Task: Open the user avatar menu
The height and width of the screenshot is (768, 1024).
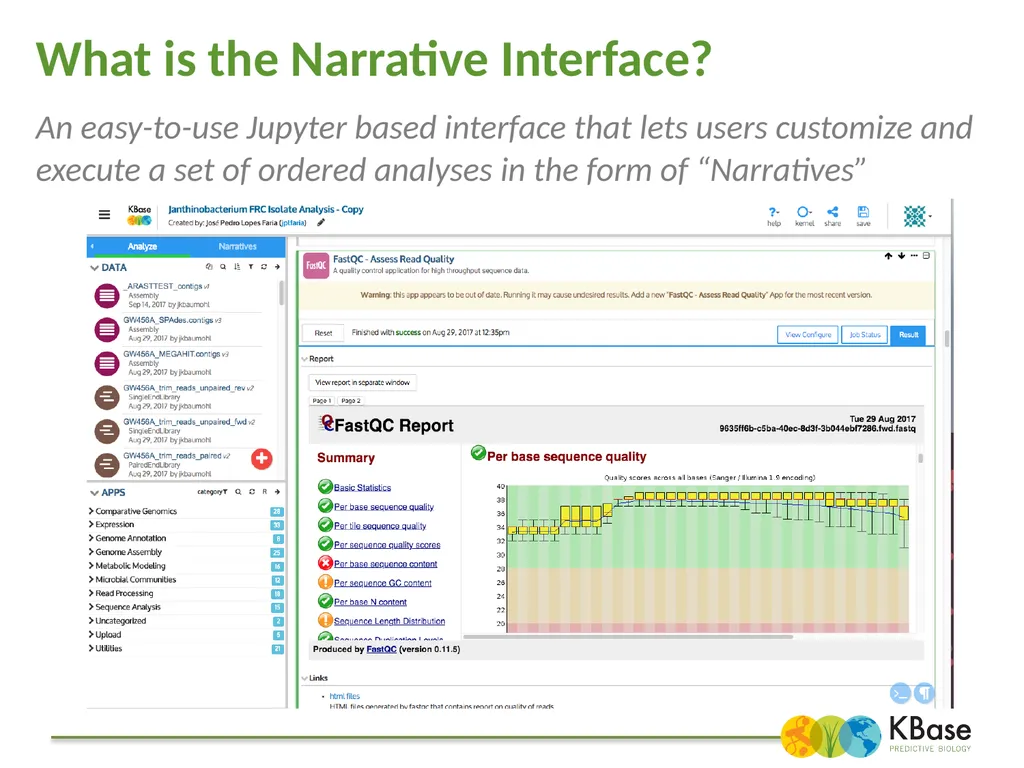Action: pos(916,216)
